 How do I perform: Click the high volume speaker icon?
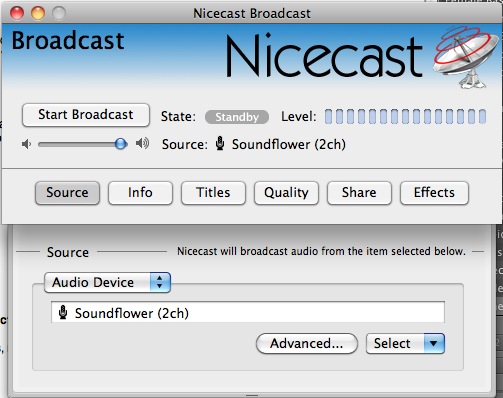(x=142, y=144)
